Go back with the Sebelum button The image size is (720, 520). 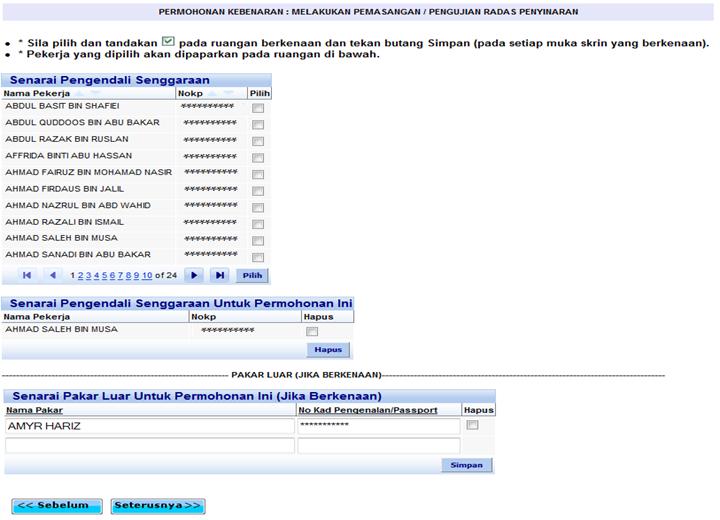pos(58,505)
